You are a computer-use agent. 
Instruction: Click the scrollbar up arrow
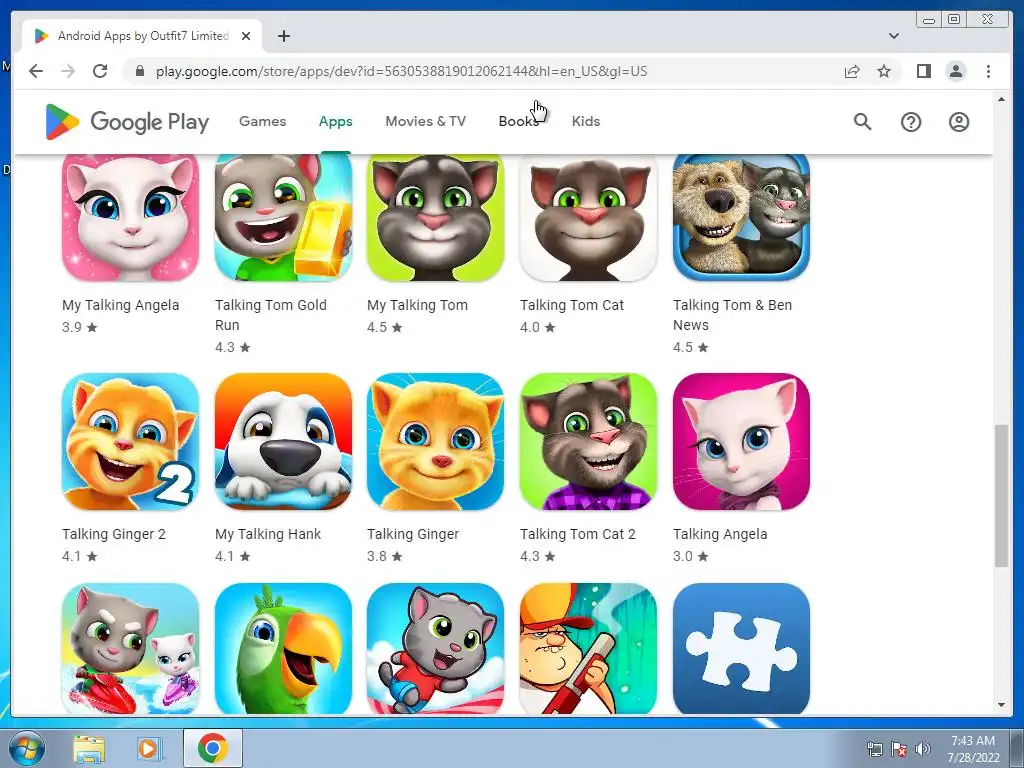coord(1001,99)
